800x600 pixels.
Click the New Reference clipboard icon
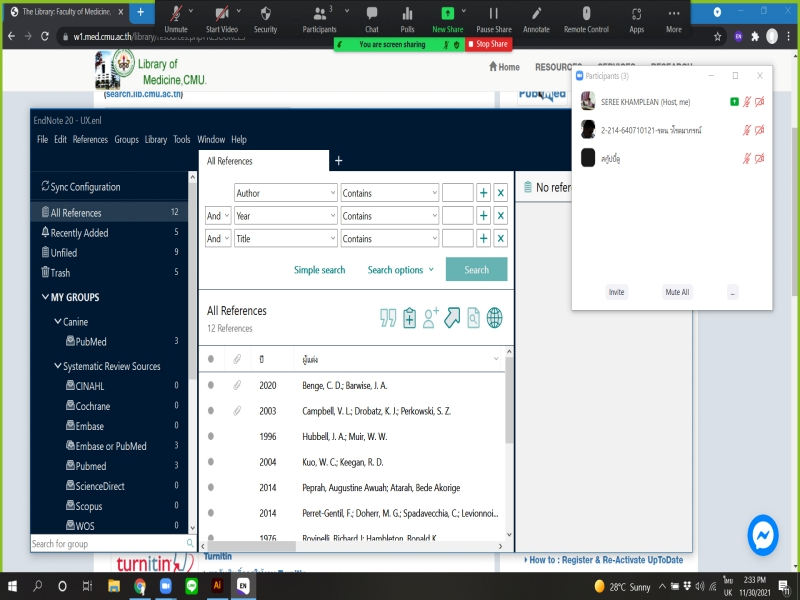(410, 318)
